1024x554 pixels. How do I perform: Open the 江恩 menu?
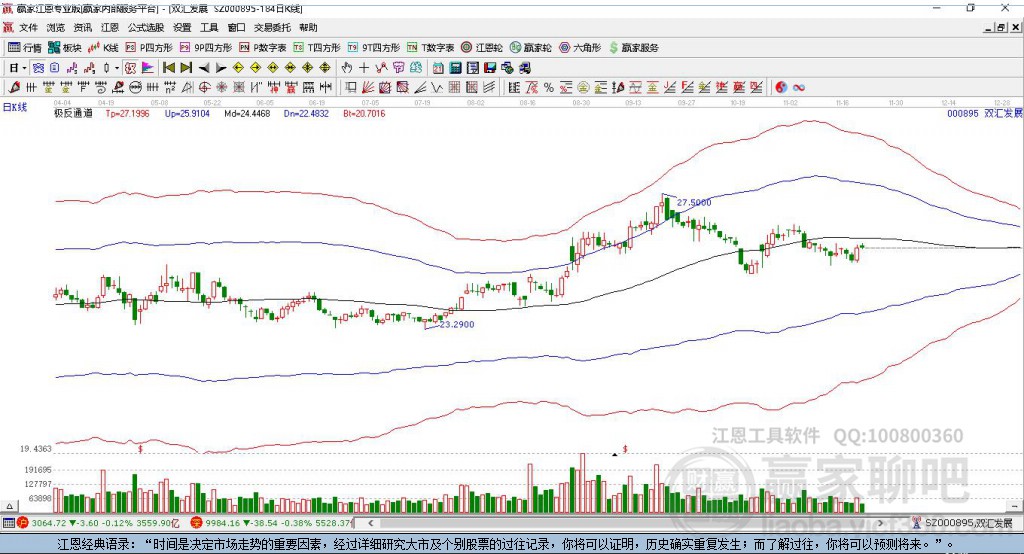pyautogui.click(x=110, y=27)
